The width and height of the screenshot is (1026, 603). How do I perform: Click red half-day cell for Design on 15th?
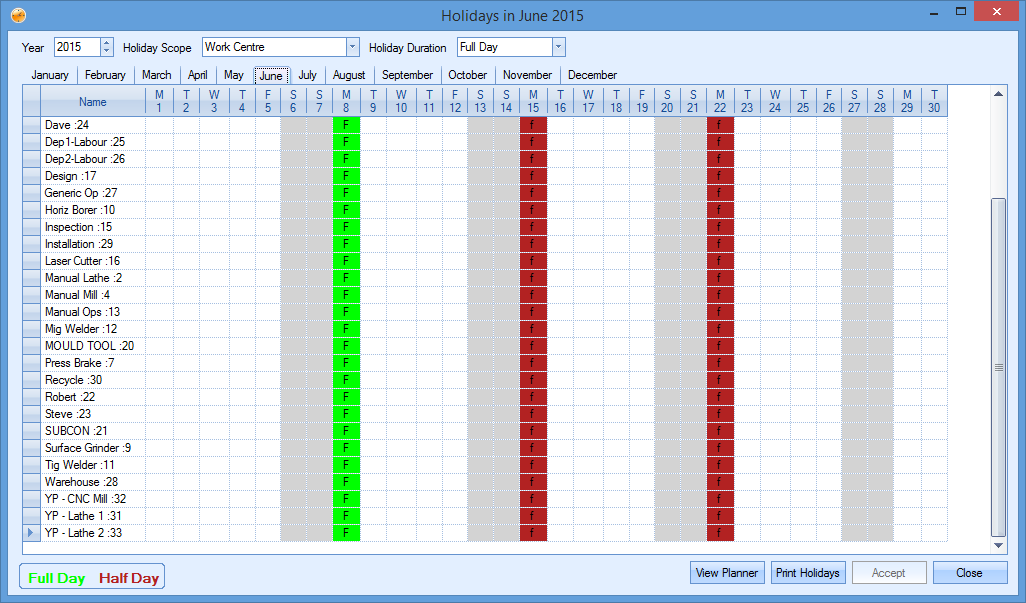click(x=532, y=176)
